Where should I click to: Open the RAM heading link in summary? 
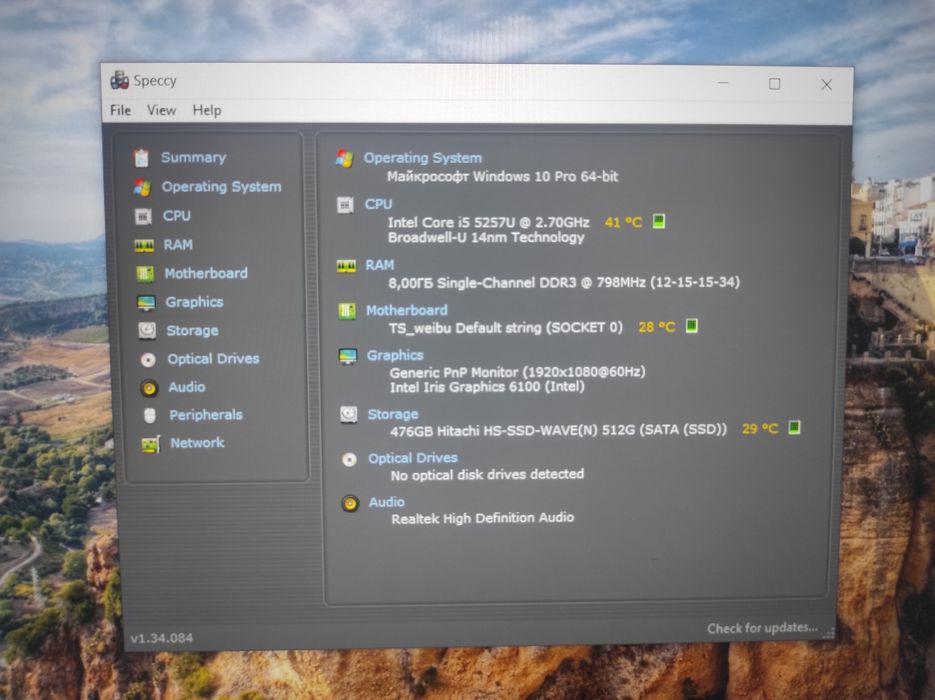[380, 265]
